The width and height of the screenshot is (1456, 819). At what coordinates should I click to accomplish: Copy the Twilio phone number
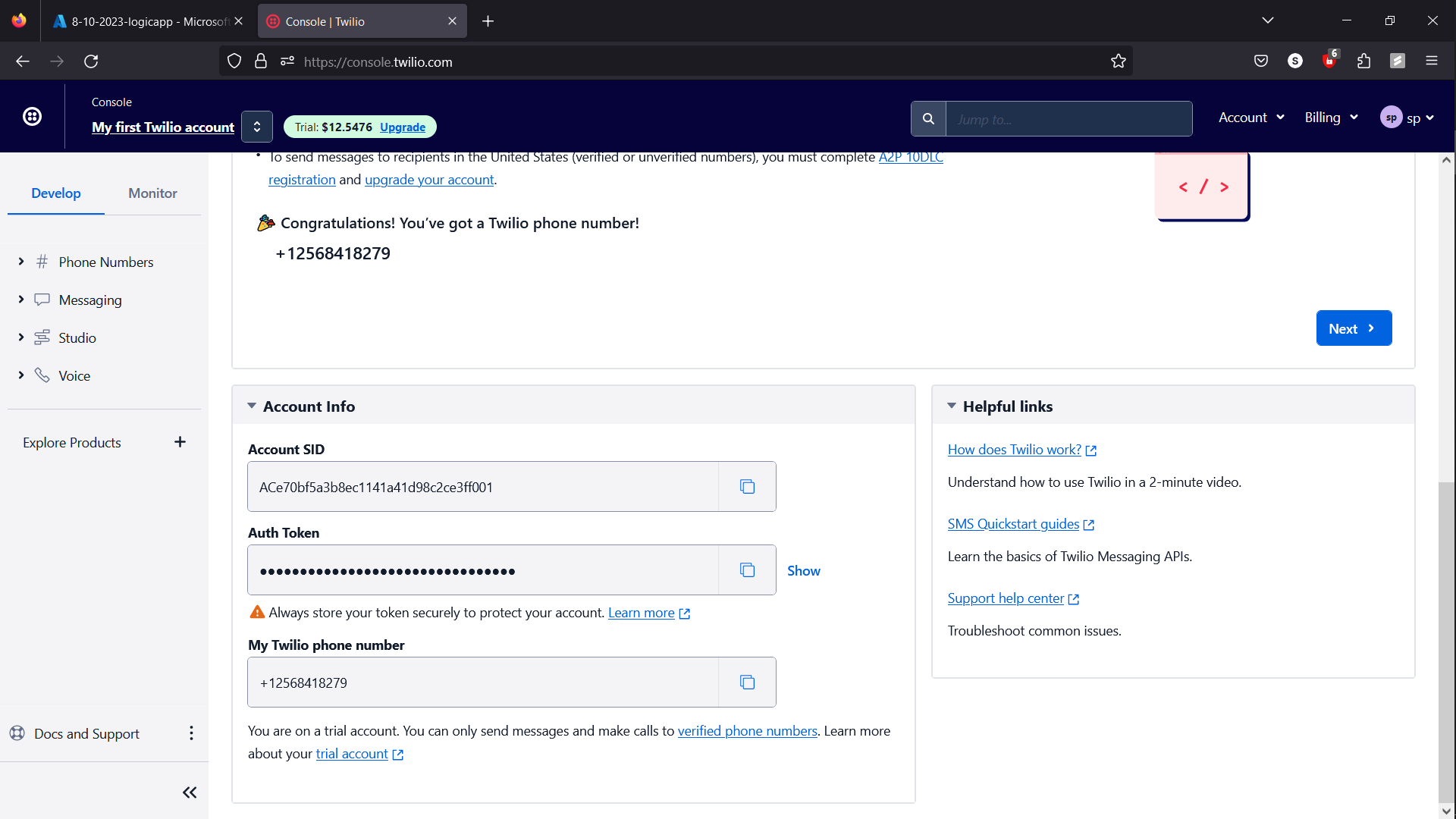pos(747,682)
